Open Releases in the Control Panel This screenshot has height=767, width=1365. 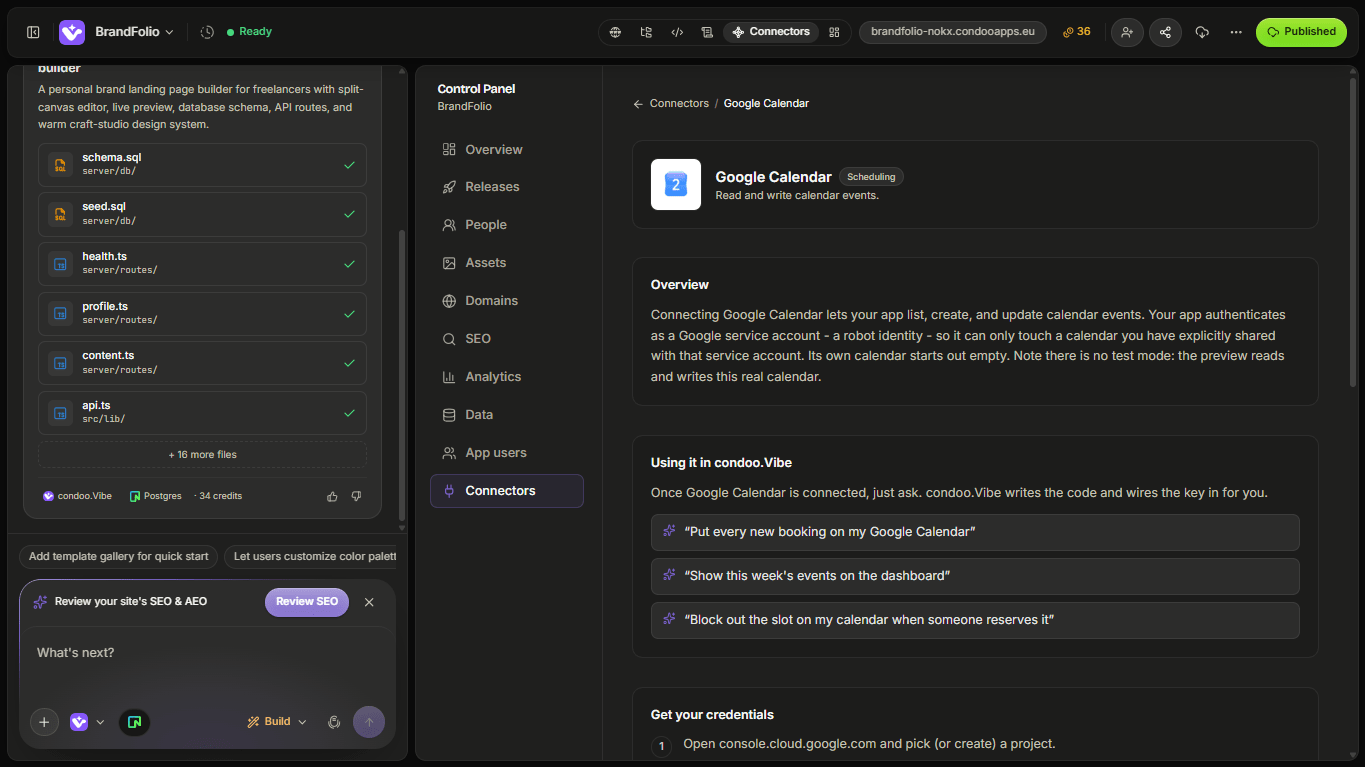507,187
